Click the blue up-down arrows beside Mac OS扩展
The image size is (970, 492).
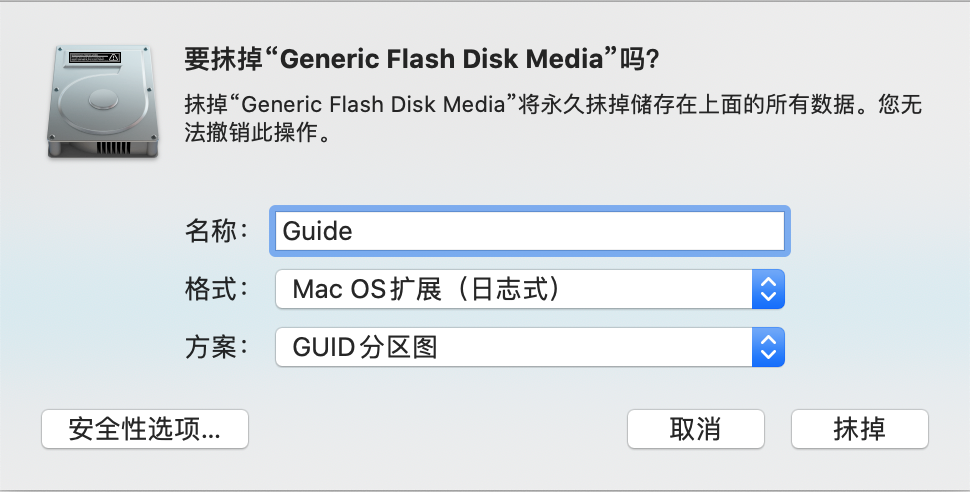[x=768, y=289]
